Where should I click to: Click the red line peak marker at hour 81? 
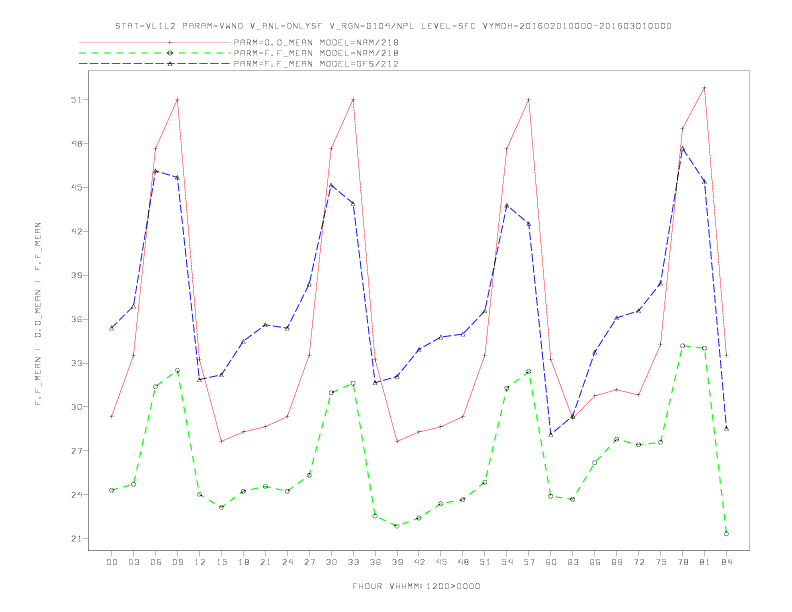click(x=705, y=87)
